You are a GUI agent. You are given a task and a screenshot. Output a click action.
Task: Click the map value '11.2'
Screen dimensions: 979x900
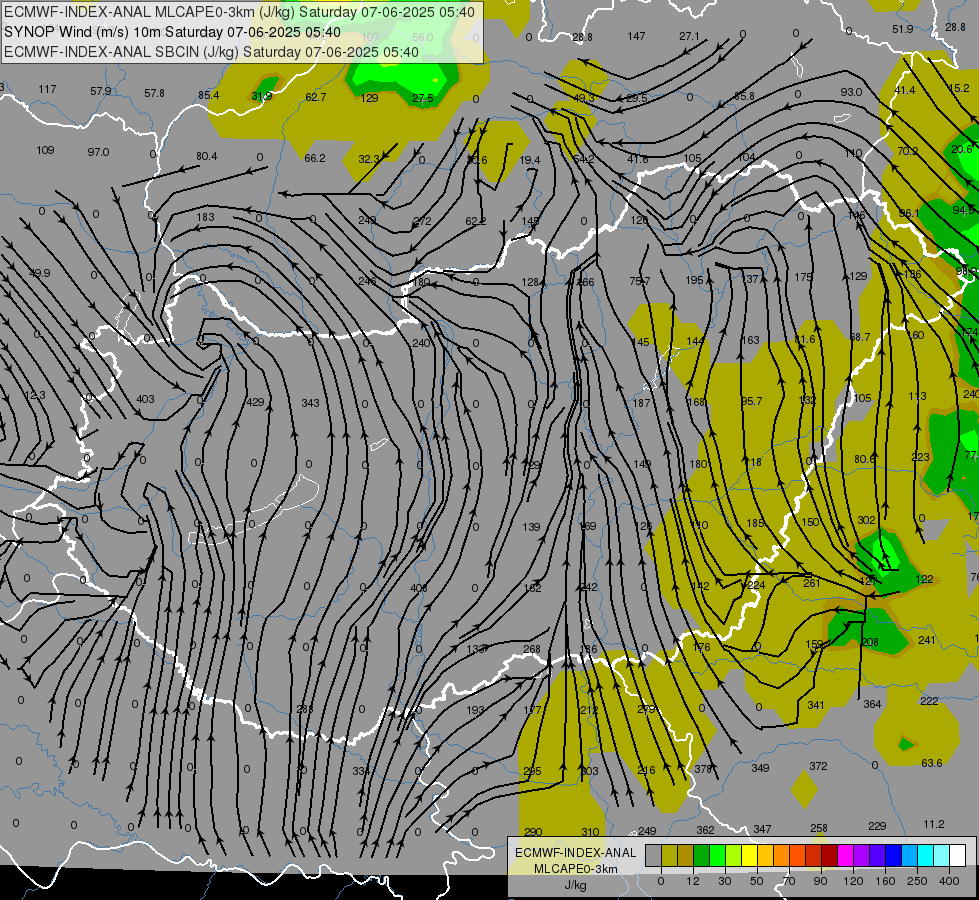tap(933, 824)
